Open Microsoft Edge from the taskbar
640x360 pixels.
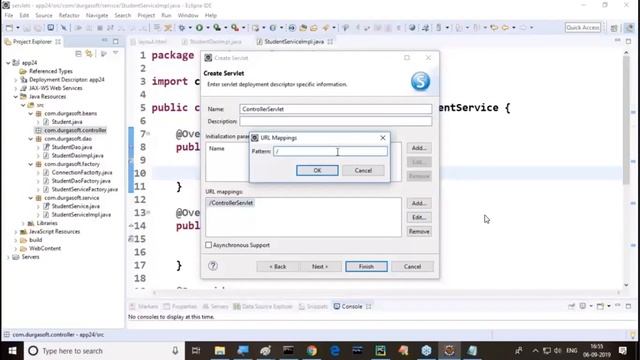pyautogui.click(x=335, y=351)
